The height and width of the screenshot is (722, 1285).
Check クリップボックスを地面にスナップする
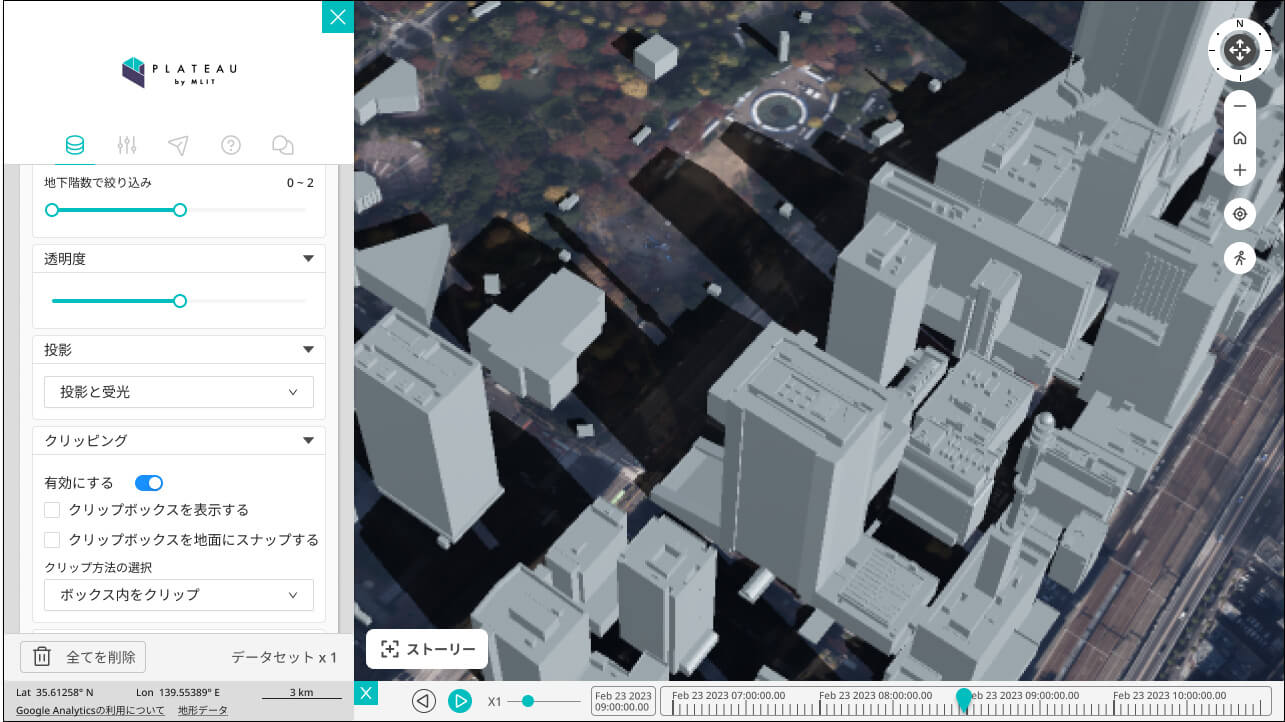52,540
